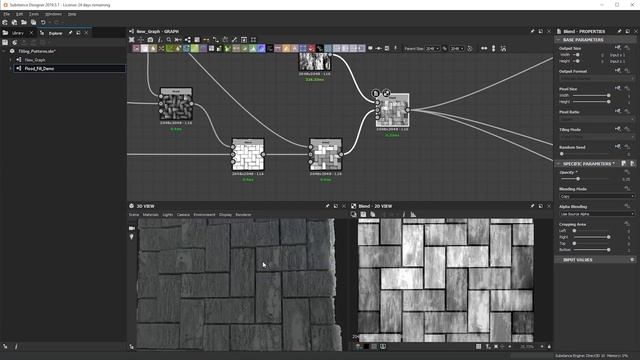Viewport: 640px width, 360px height.
Task: Click the save bitmap icon in 2D View toolbar
Action: (x=363, y=214)
